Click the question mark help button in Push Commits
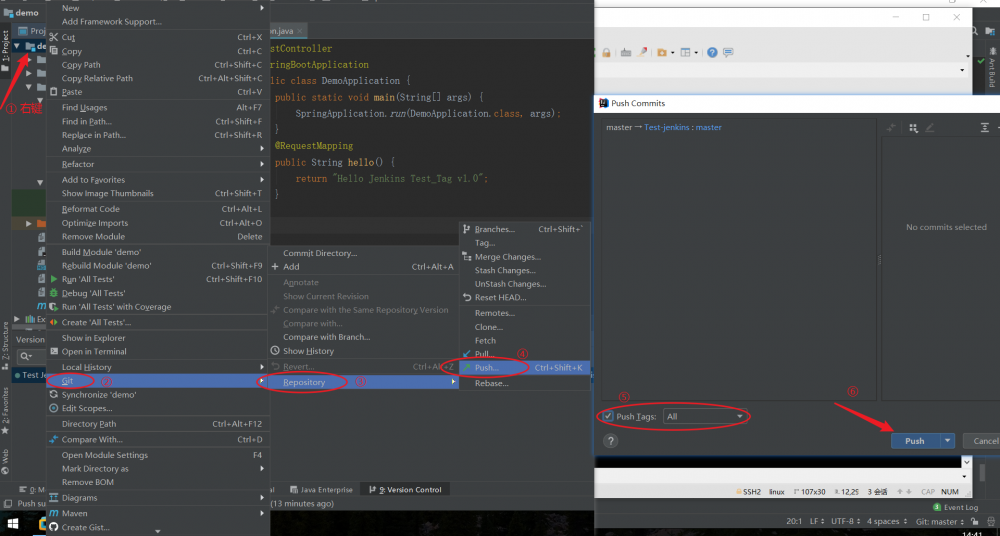Screen dimensions: 1000x536 point(610,441)
